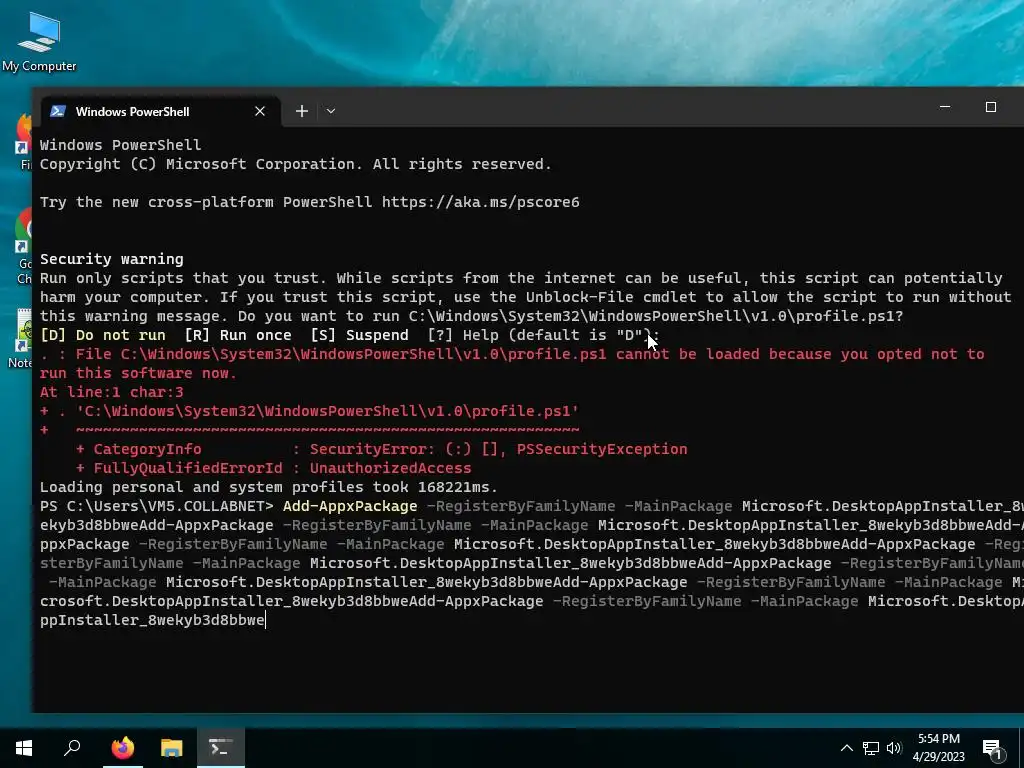The height and width of the screenshot is (768, 1024).
Task: Click '[?] Help' option text
Action: coord(463,335)
